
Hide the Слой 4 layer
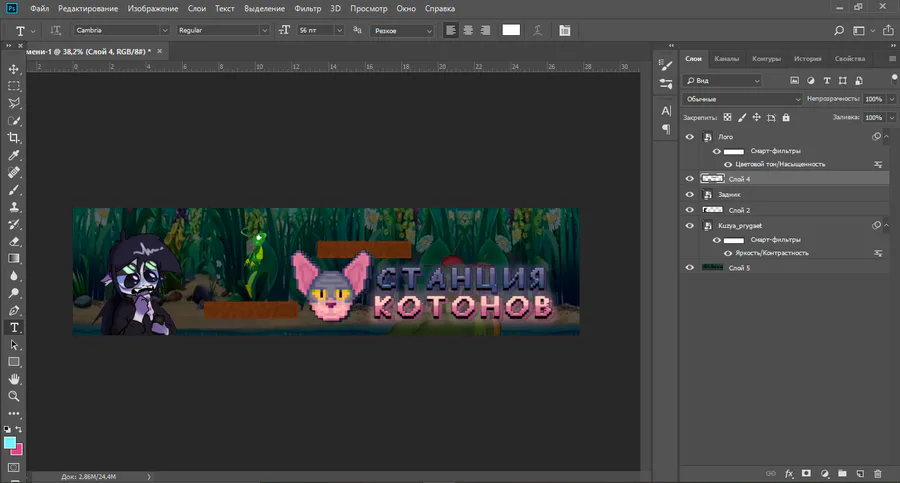689,179
